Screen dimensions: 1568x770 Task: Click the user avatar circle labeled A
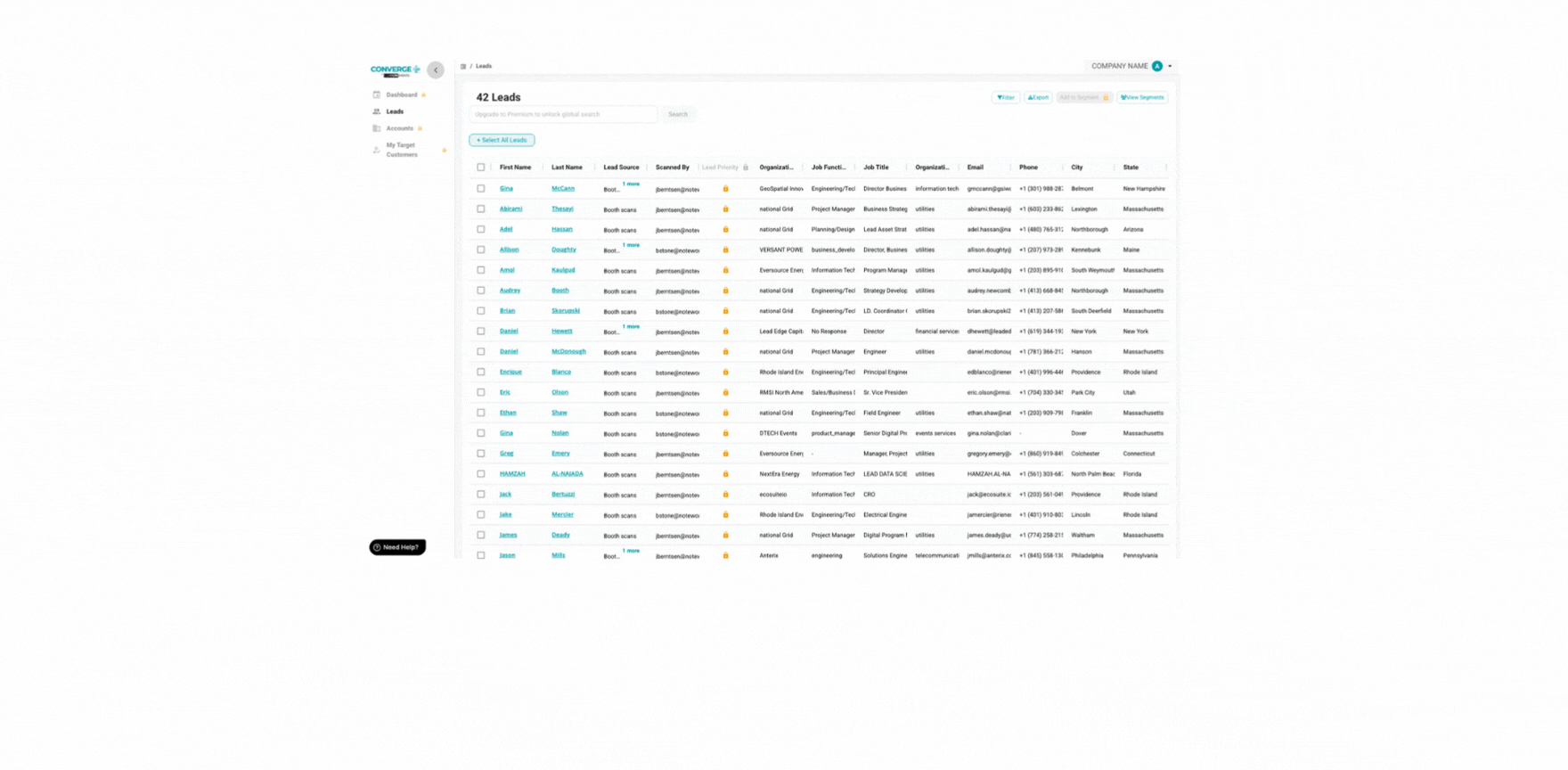[1156, 66]
